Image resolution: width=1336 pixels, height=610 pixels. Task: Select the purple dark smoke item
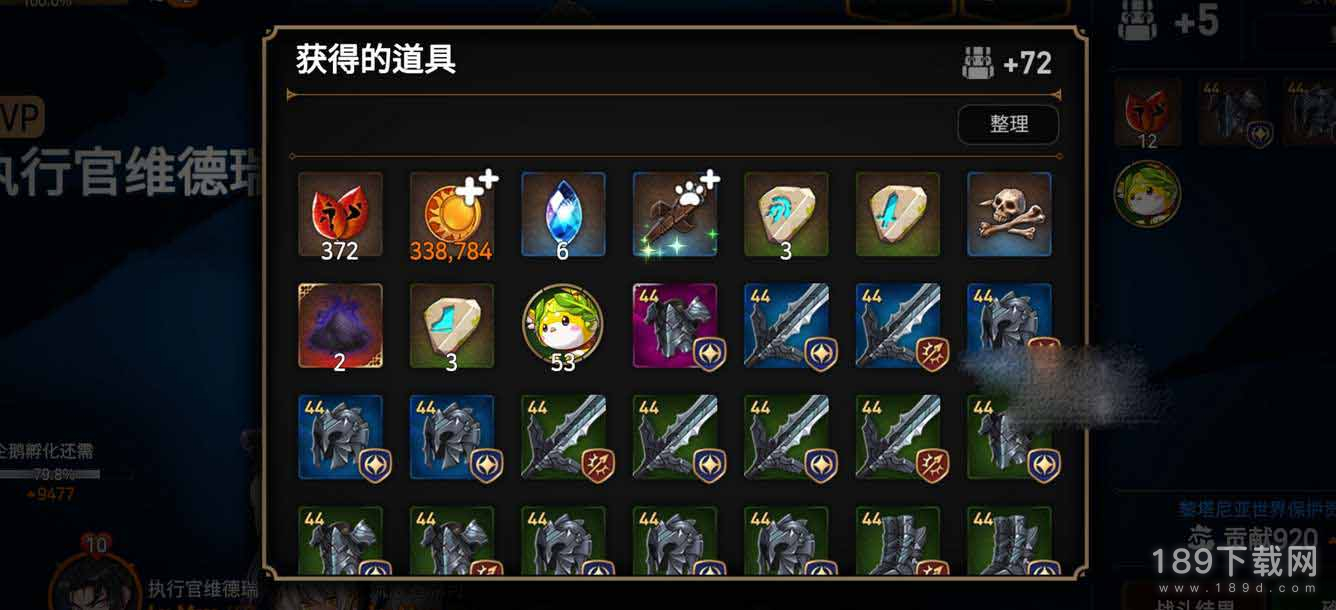click(x=340, y=326)
